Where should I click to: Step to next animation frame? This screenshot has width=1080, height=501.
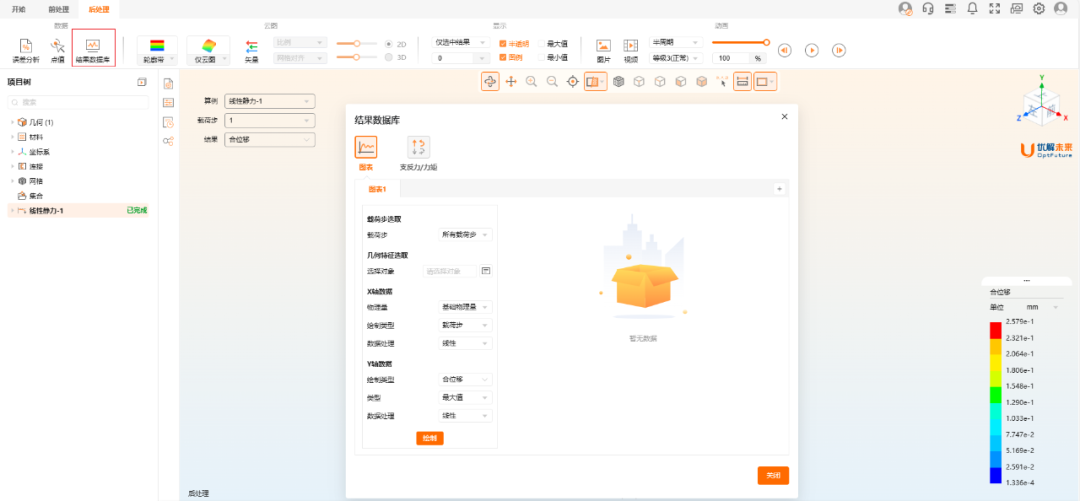839,50
